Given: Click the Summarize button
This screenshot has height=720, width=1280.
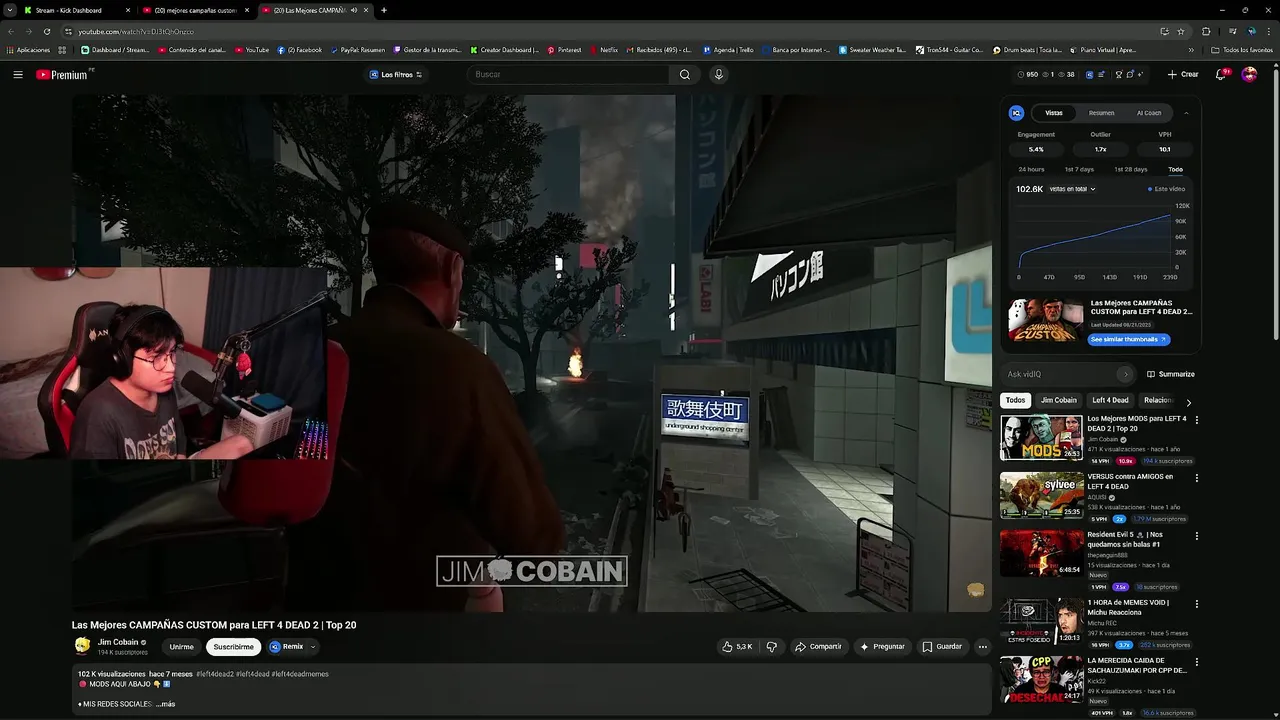Looking at the screenshot, I should (x=1171, y=374).
